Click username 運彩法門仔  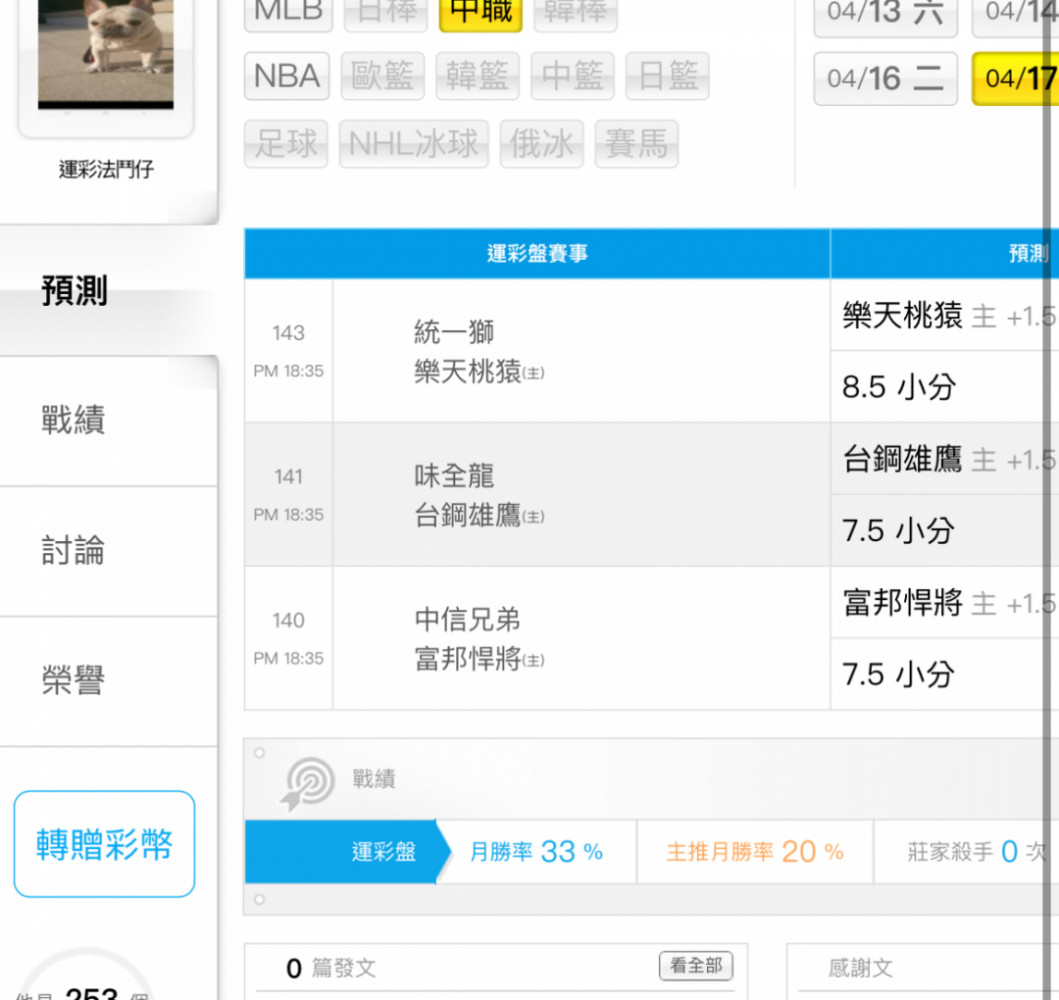(106, 169)
